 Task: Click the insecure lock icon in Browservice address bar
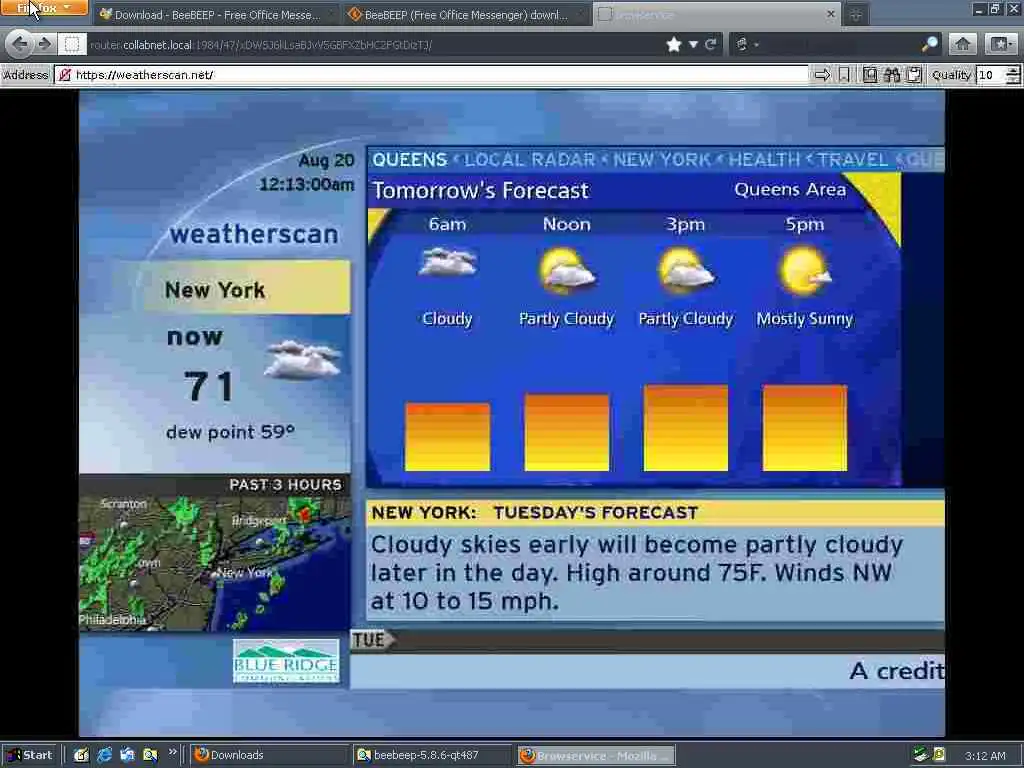64,75
